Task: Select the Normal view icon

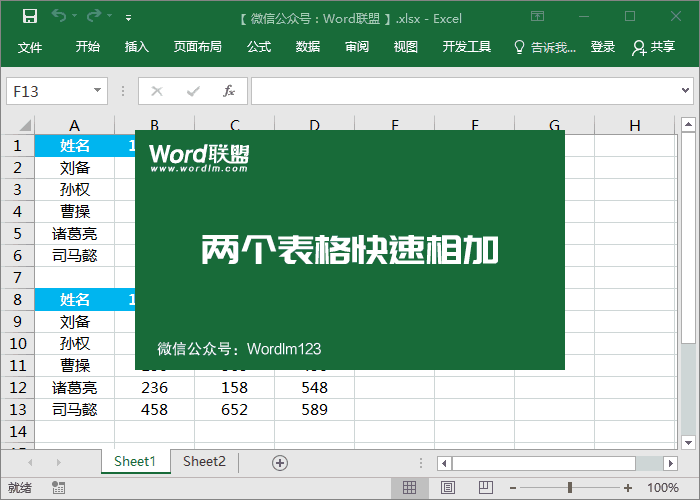Action: [x=409, y=487]
